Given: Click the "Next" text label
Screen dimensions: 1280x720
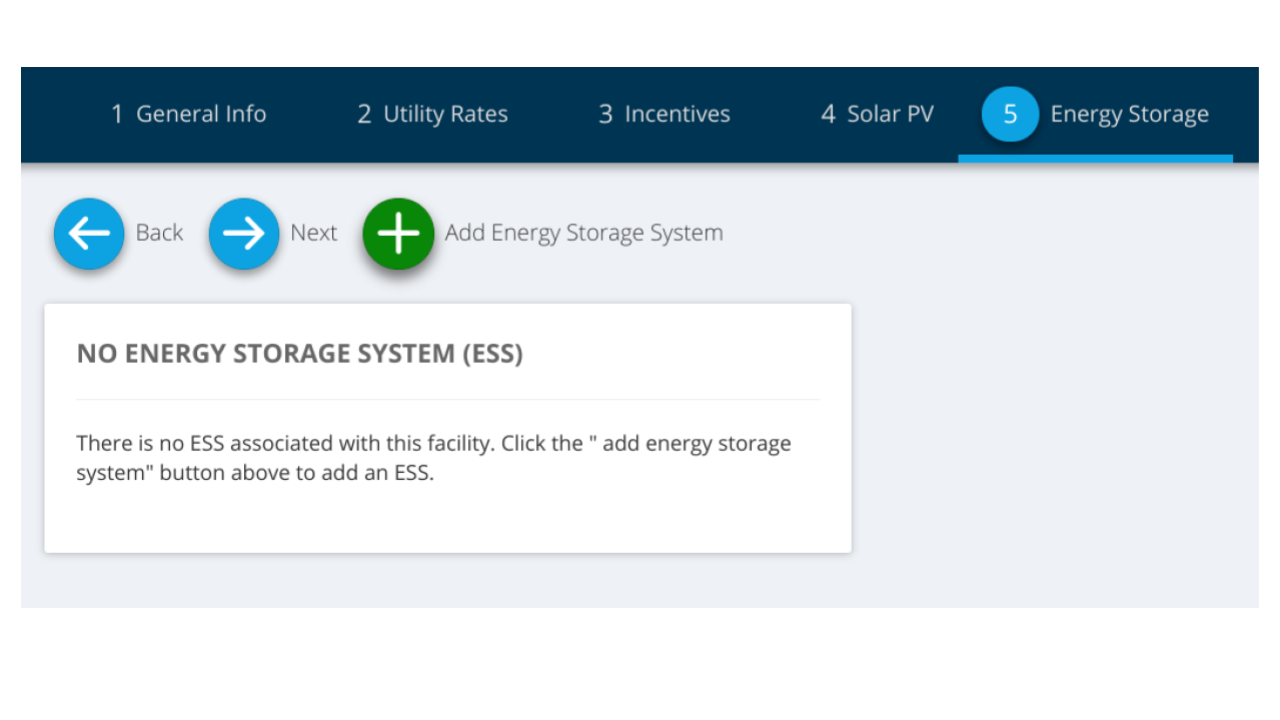Looking at the screenshot, I should click(x=314, y=233).
